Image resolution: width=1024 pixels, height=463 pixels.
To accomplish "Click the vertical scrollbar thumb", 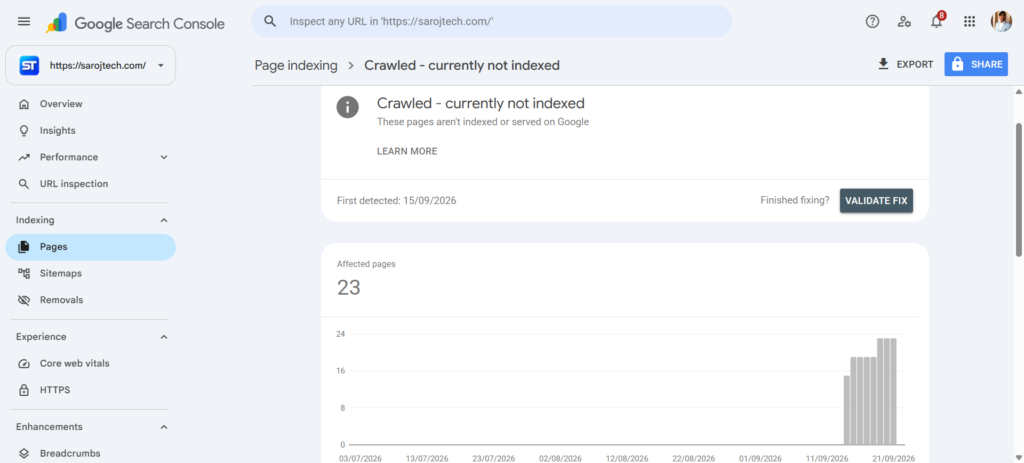I will pyautogui.click(x=1018, y=189).
